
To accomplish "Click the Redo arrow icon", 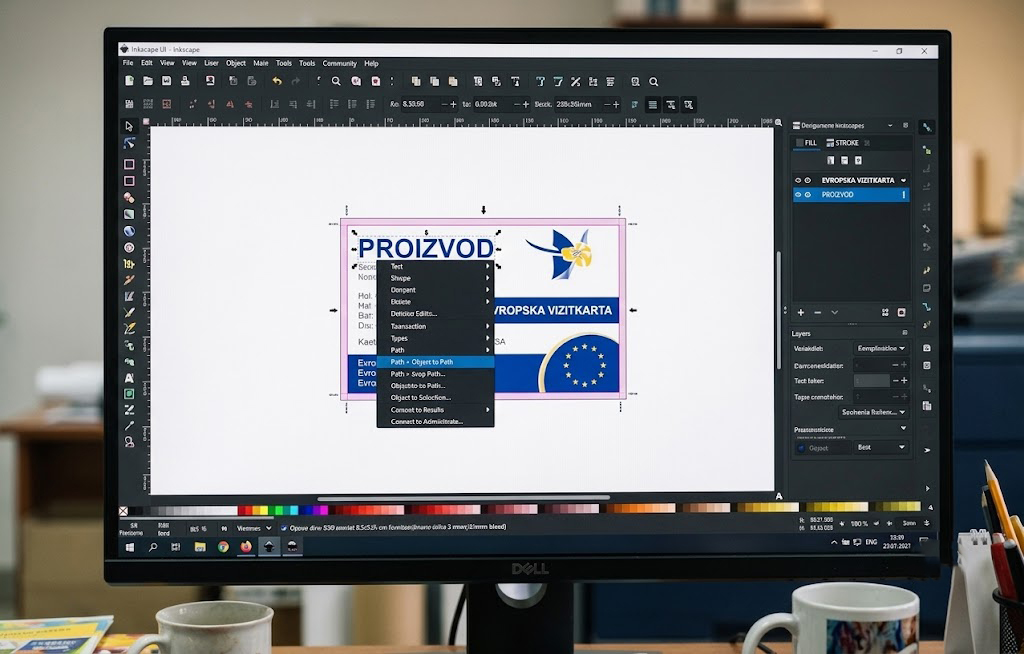I will pos(296,81).
